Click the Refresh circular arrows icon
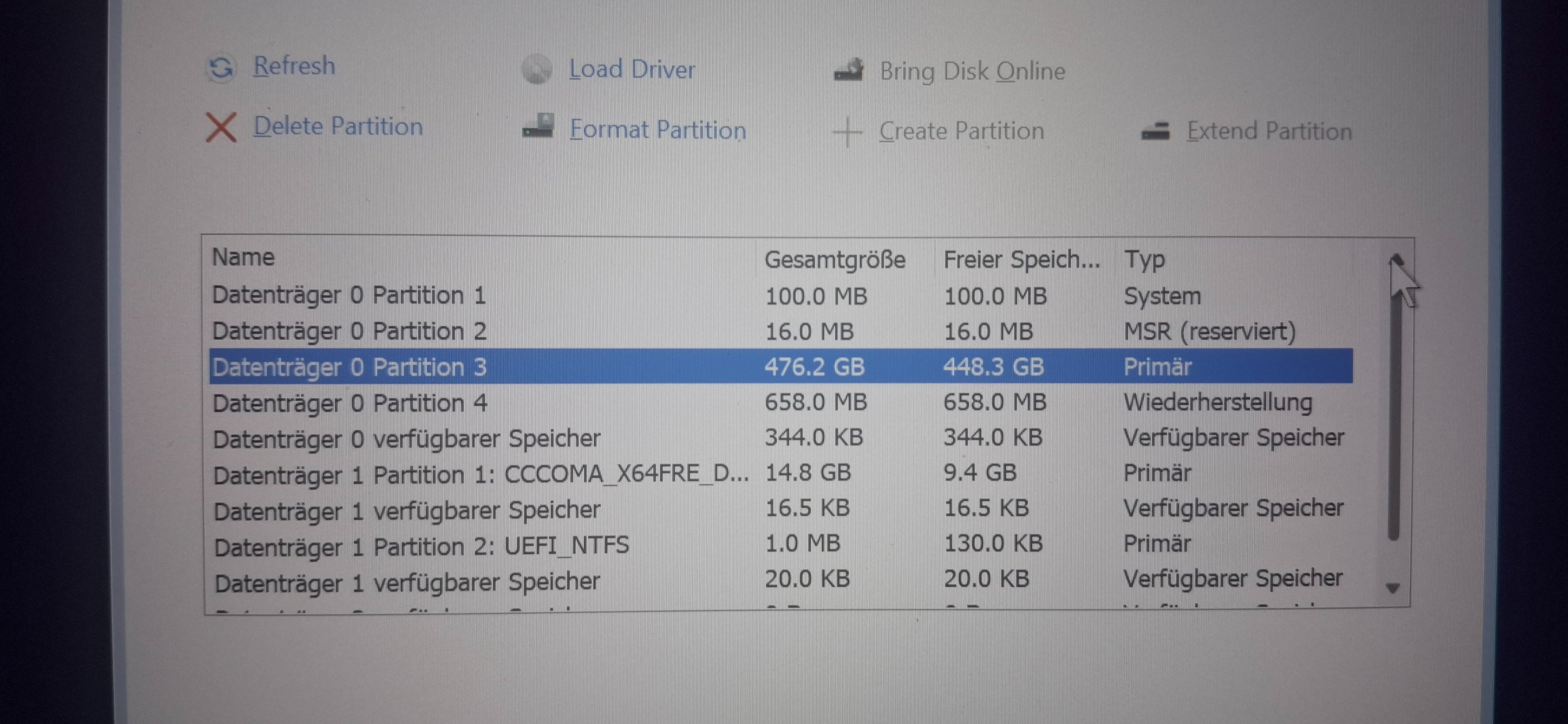The image size is (1568, 724). (221, 68)
